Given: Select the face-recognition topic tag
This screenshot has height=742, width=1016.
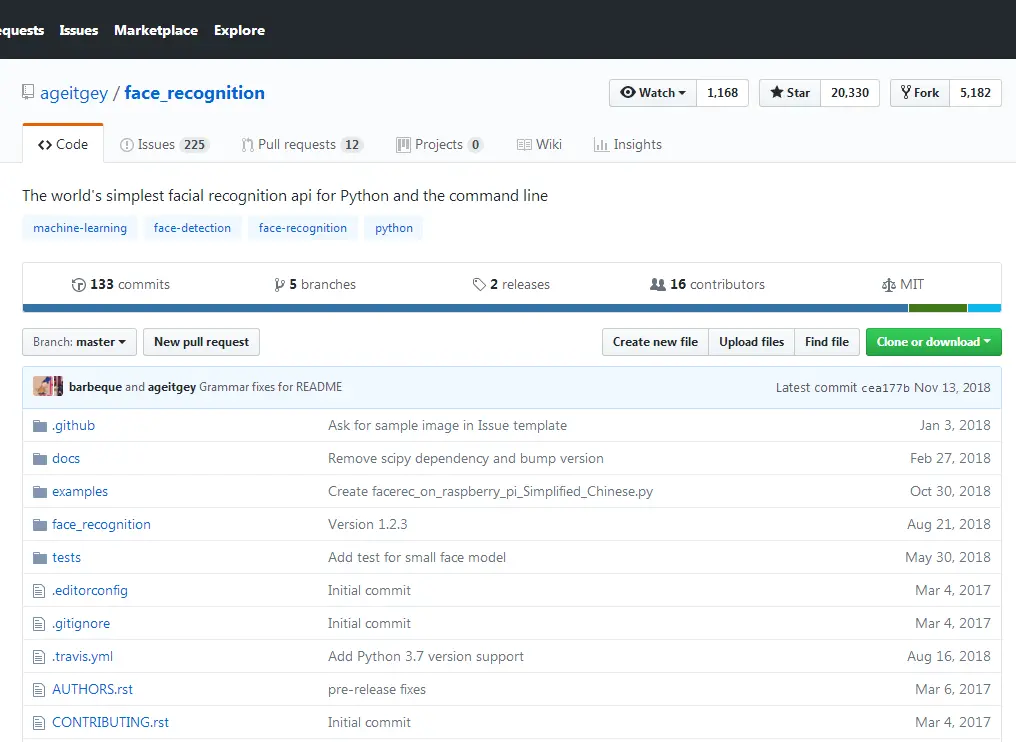Looking at the screenshot, I should [x=303, y=228].
